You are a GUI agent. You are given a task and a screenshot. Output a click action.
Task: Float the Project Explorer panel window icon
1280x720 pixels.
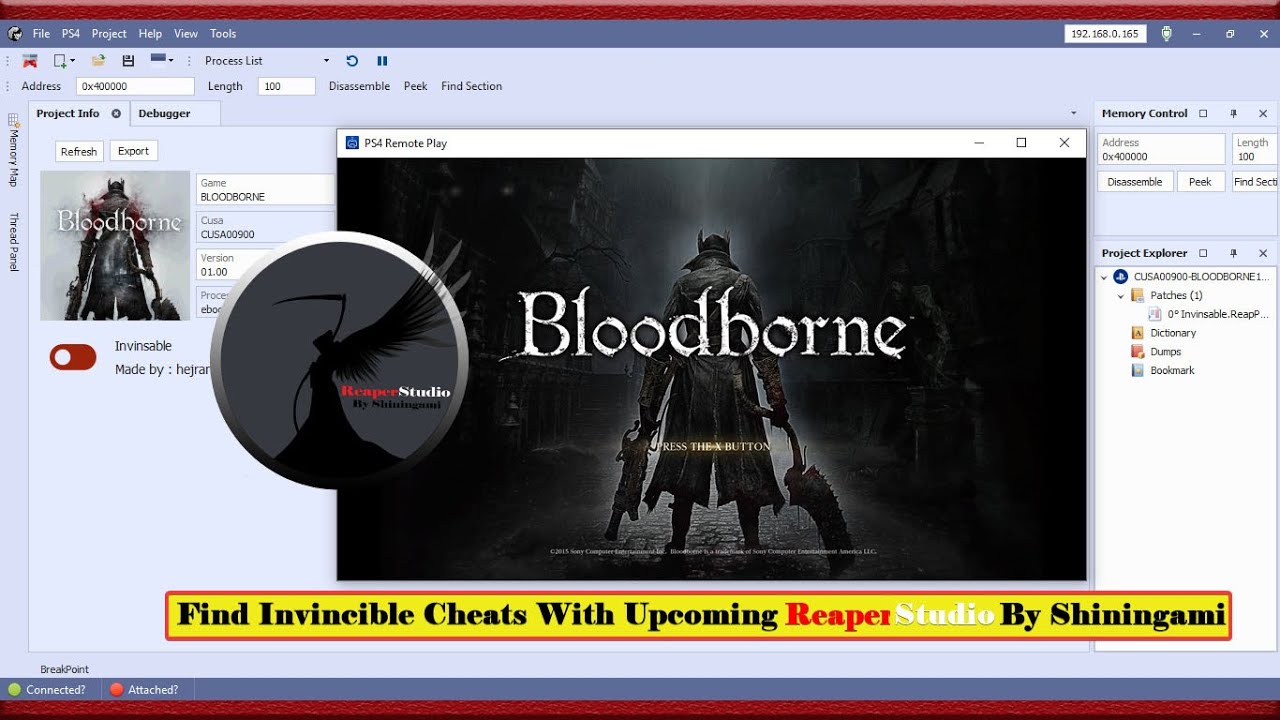(x=1203, y=254)
